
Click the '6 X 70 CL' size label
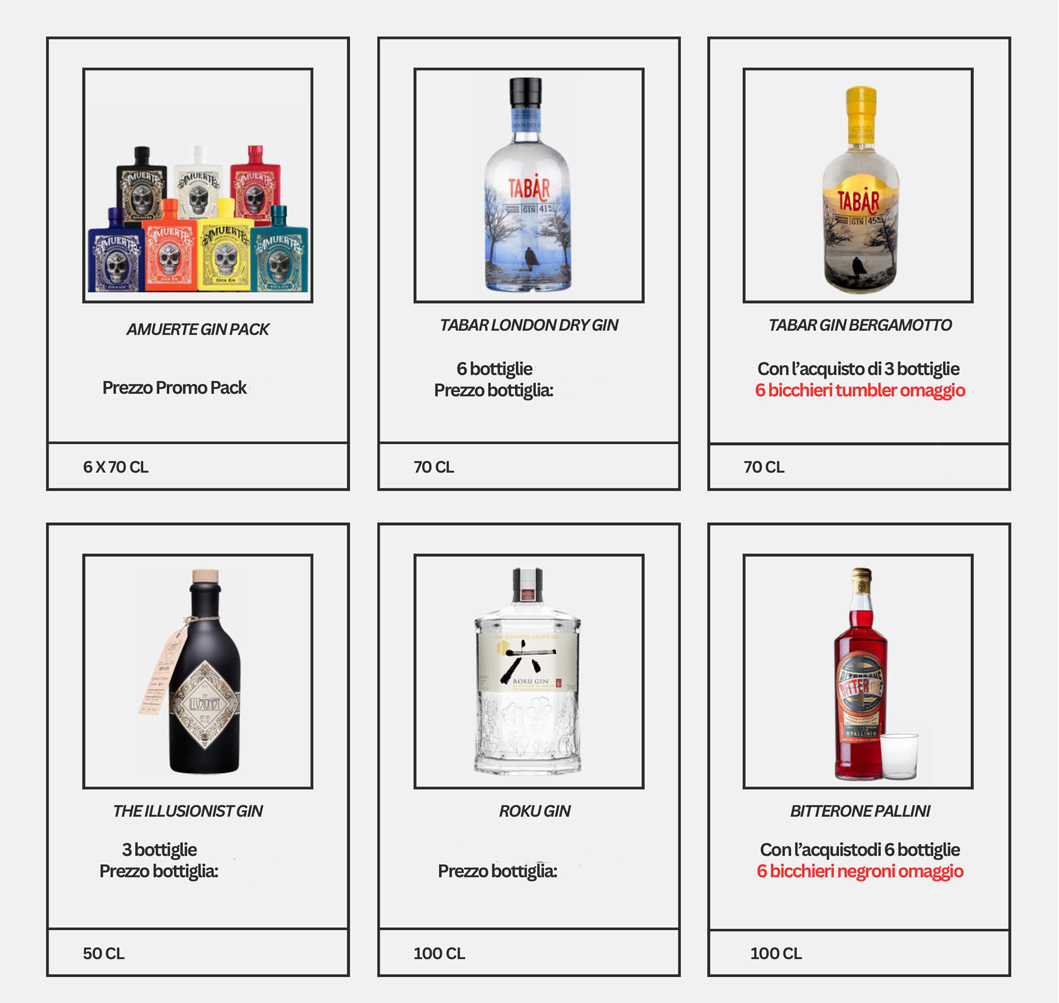tap(115, 467)
